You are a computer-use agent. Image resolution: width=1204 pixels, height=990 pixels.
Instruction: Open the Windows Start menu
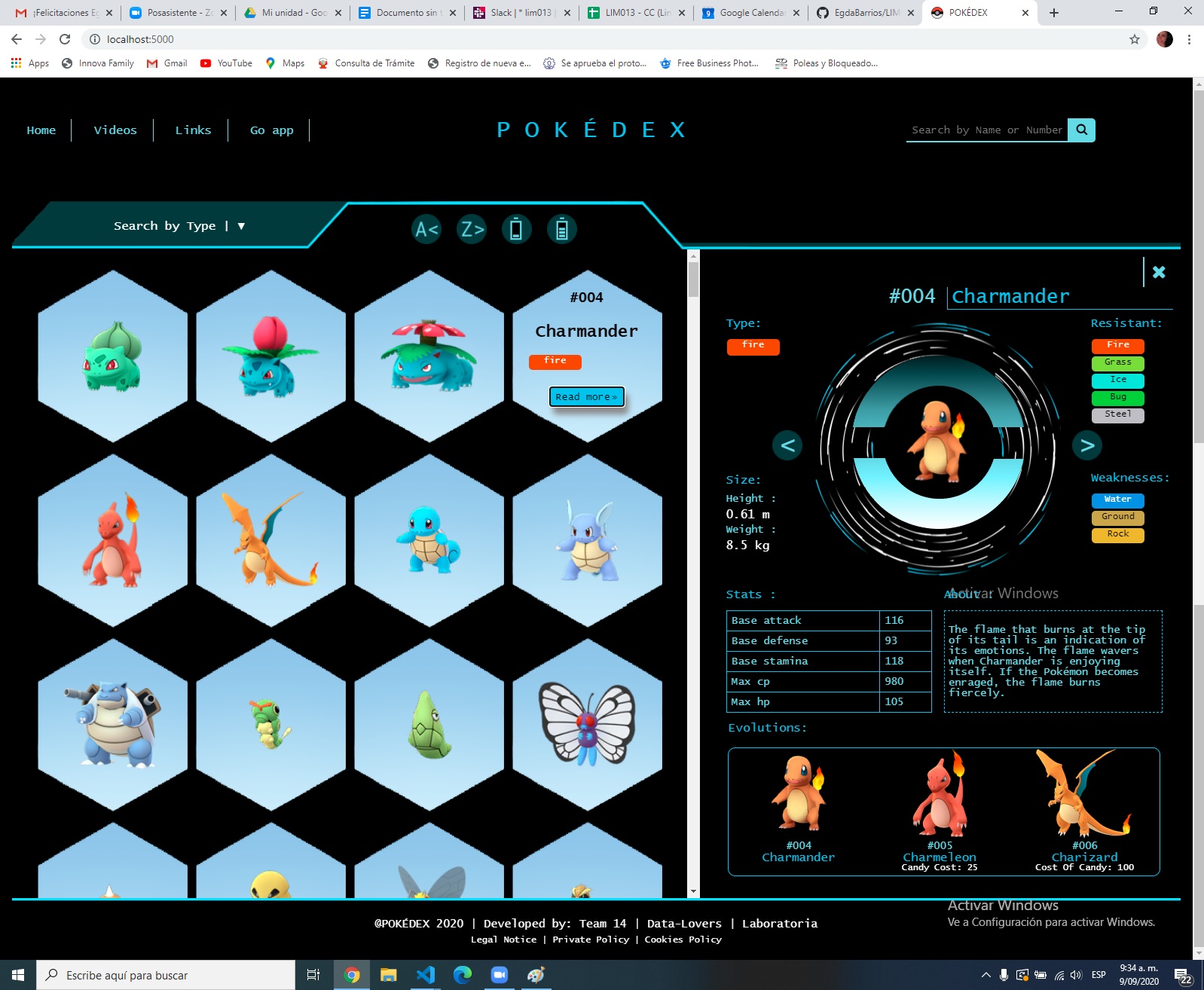pyautogui.click(x=18, y=975)
